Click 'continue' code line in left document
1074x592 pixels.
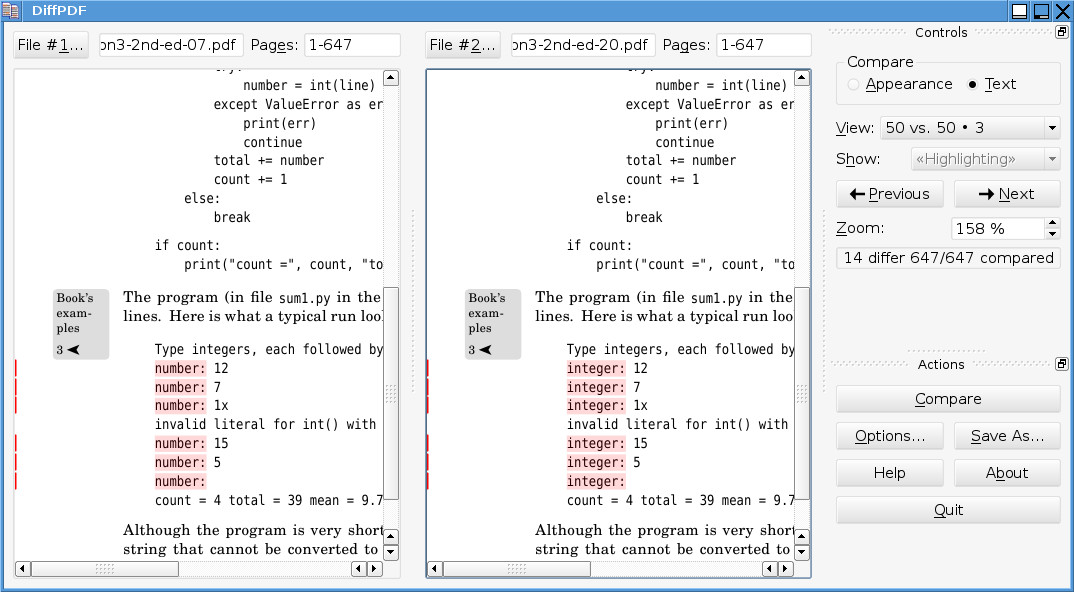pyautogui.click(x=273, y=143)
